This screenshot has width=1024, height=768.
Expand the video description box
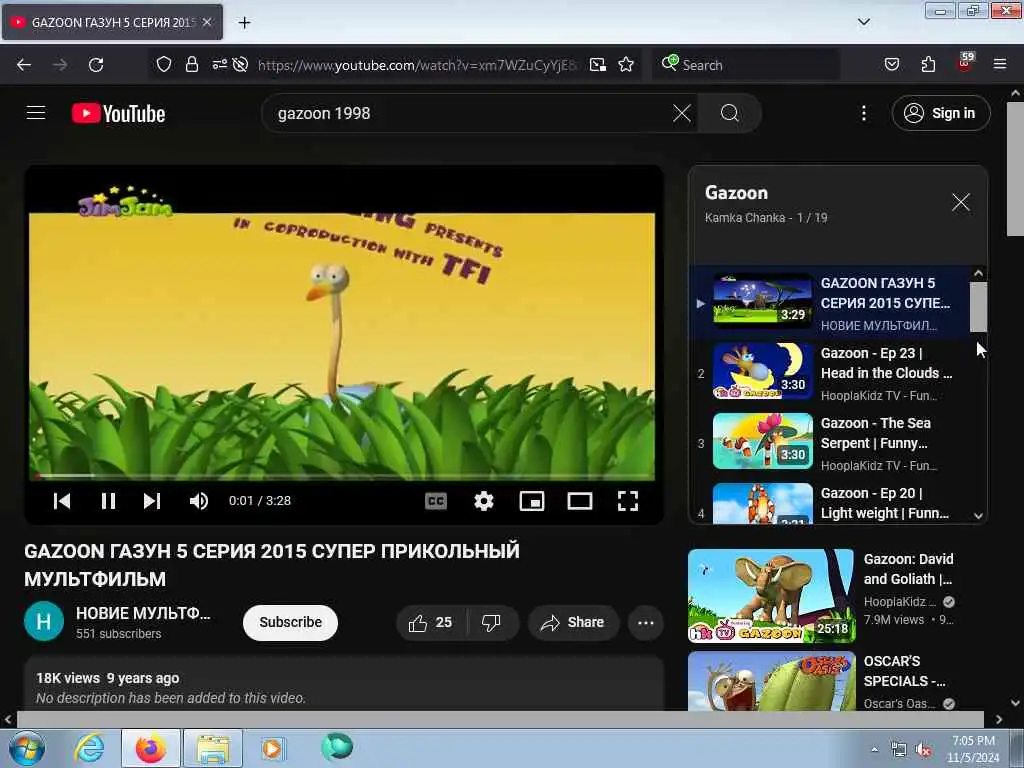(344, 684)
